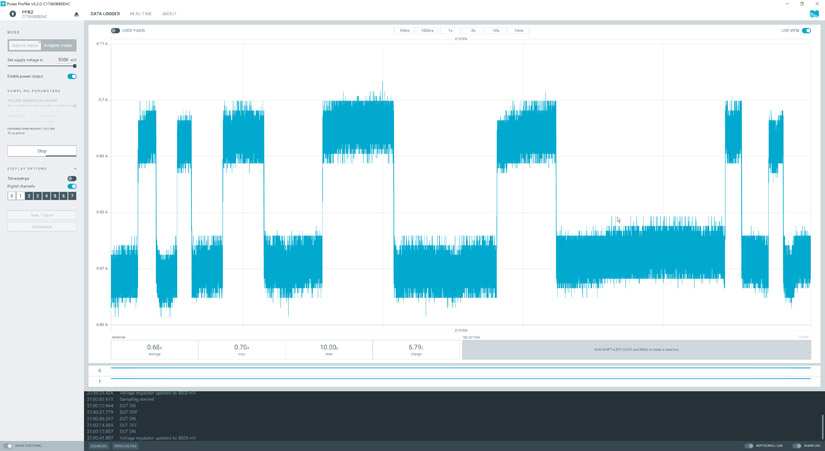Select Source meter mode

point(25,46)
